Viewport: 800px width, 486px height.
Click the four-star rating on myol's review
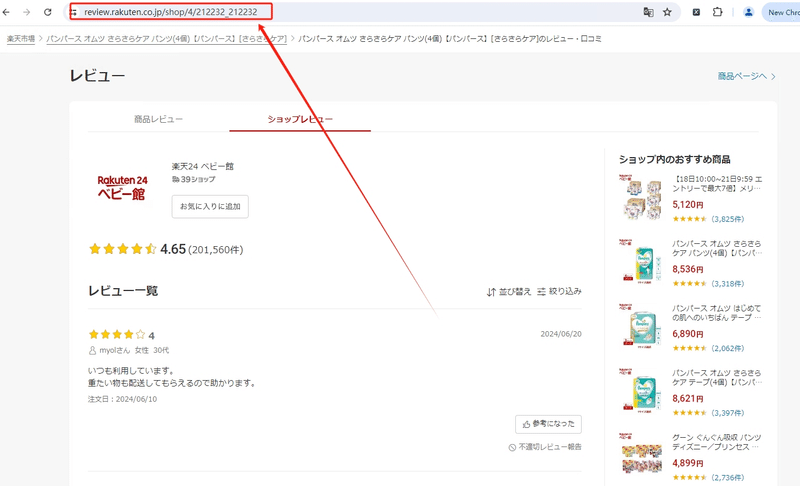117,335
